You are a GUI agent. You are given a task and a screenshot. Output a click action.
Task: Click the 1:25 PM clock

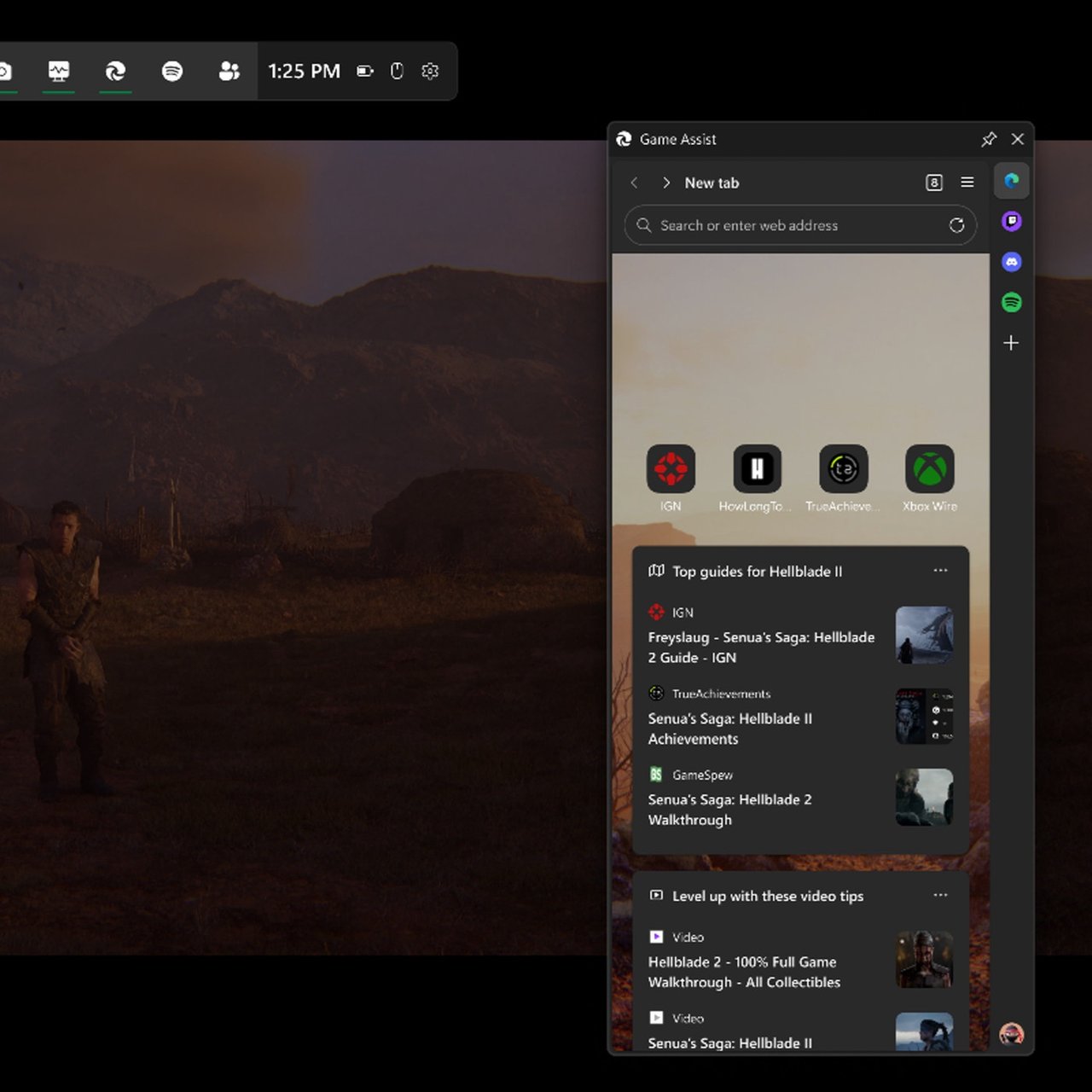click(x=304, y=71)
